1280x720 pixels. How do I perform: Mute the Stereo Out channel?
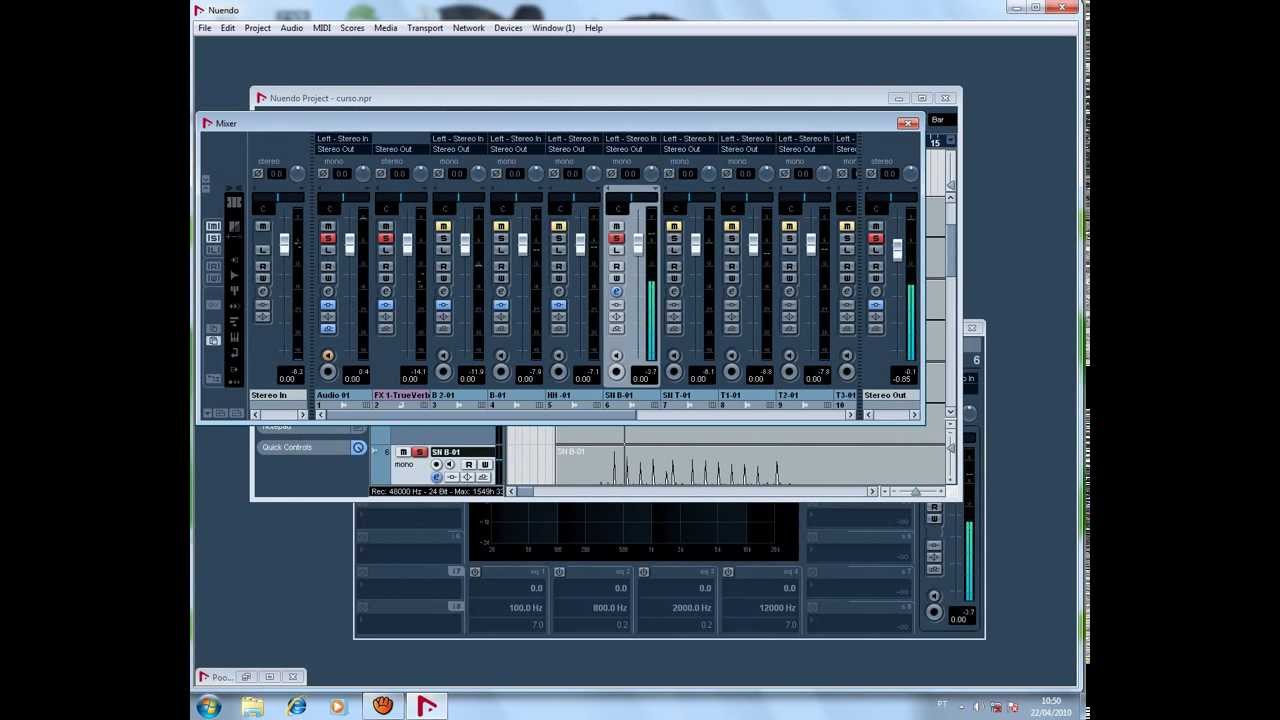click(875, 226)
